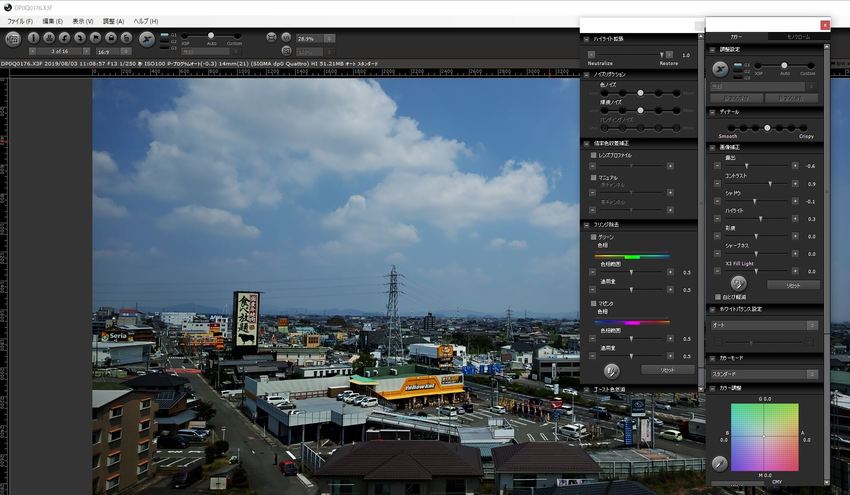Click リセット button in 画像補正 section
Viewport: 850px width, 495px height.
click(793, 285)
